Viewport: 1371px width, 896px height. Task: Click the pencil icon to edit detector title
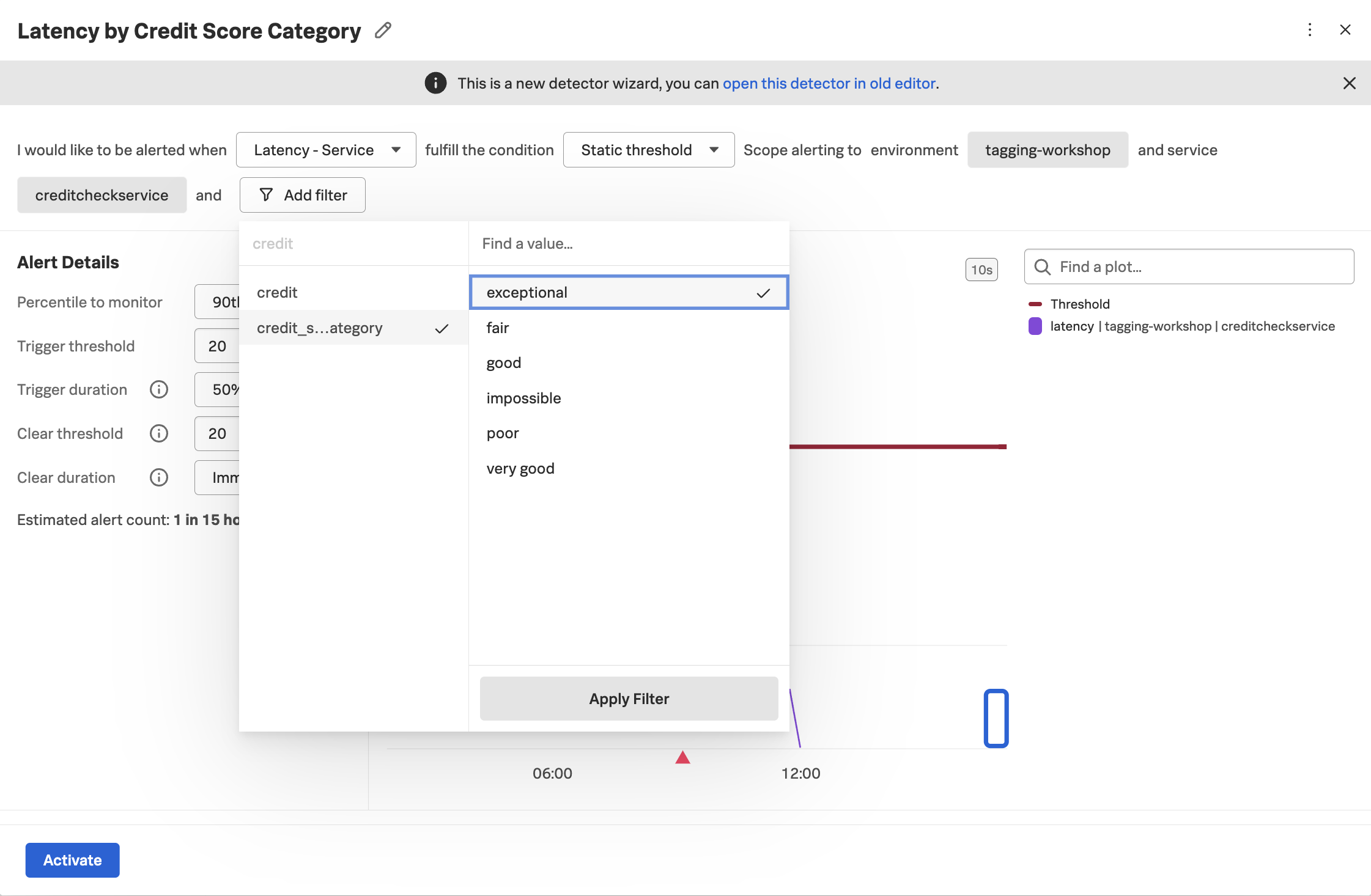383,30
